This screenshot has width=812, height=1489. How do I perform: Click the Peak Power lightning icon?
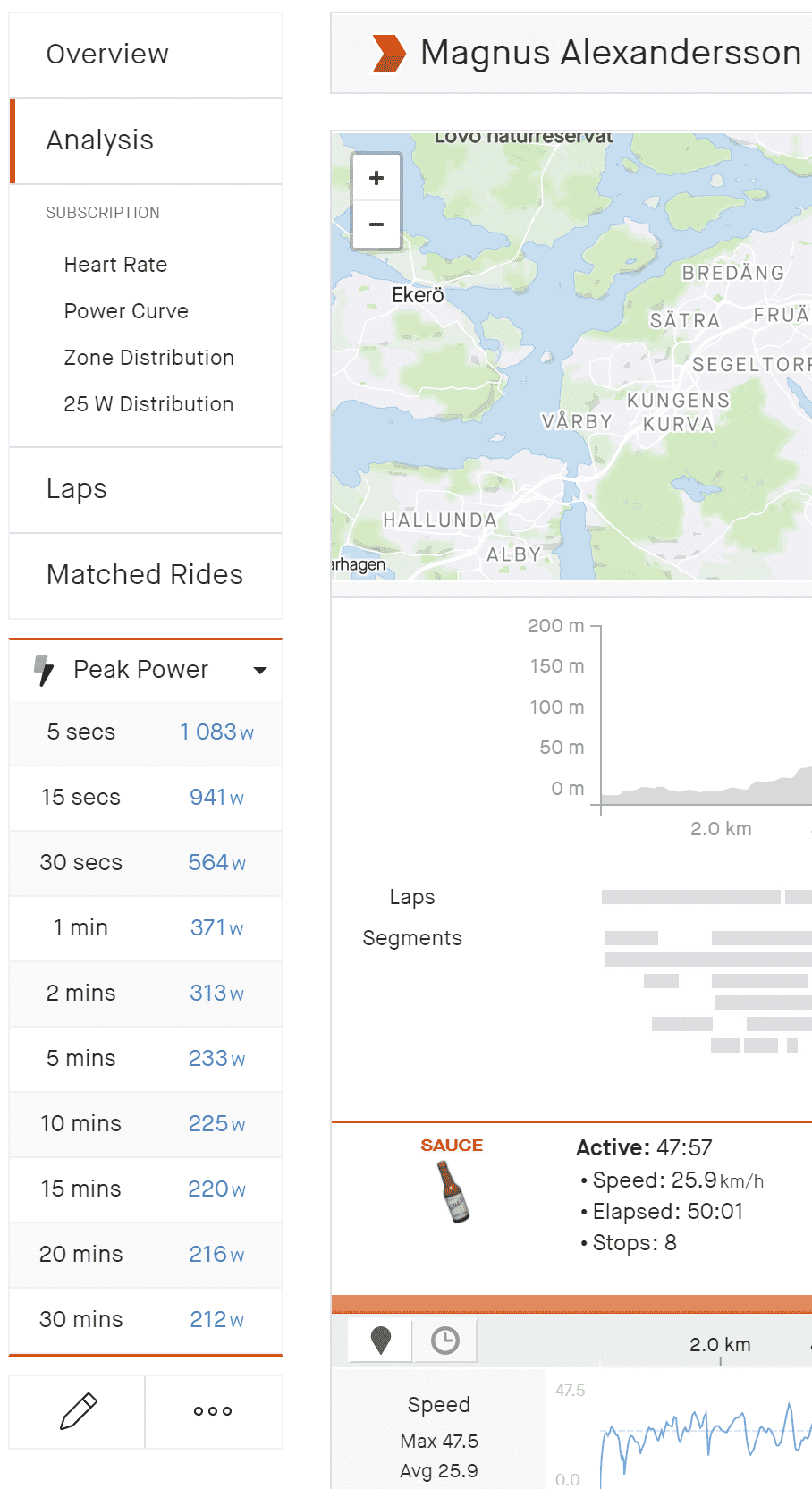[43, 670]
